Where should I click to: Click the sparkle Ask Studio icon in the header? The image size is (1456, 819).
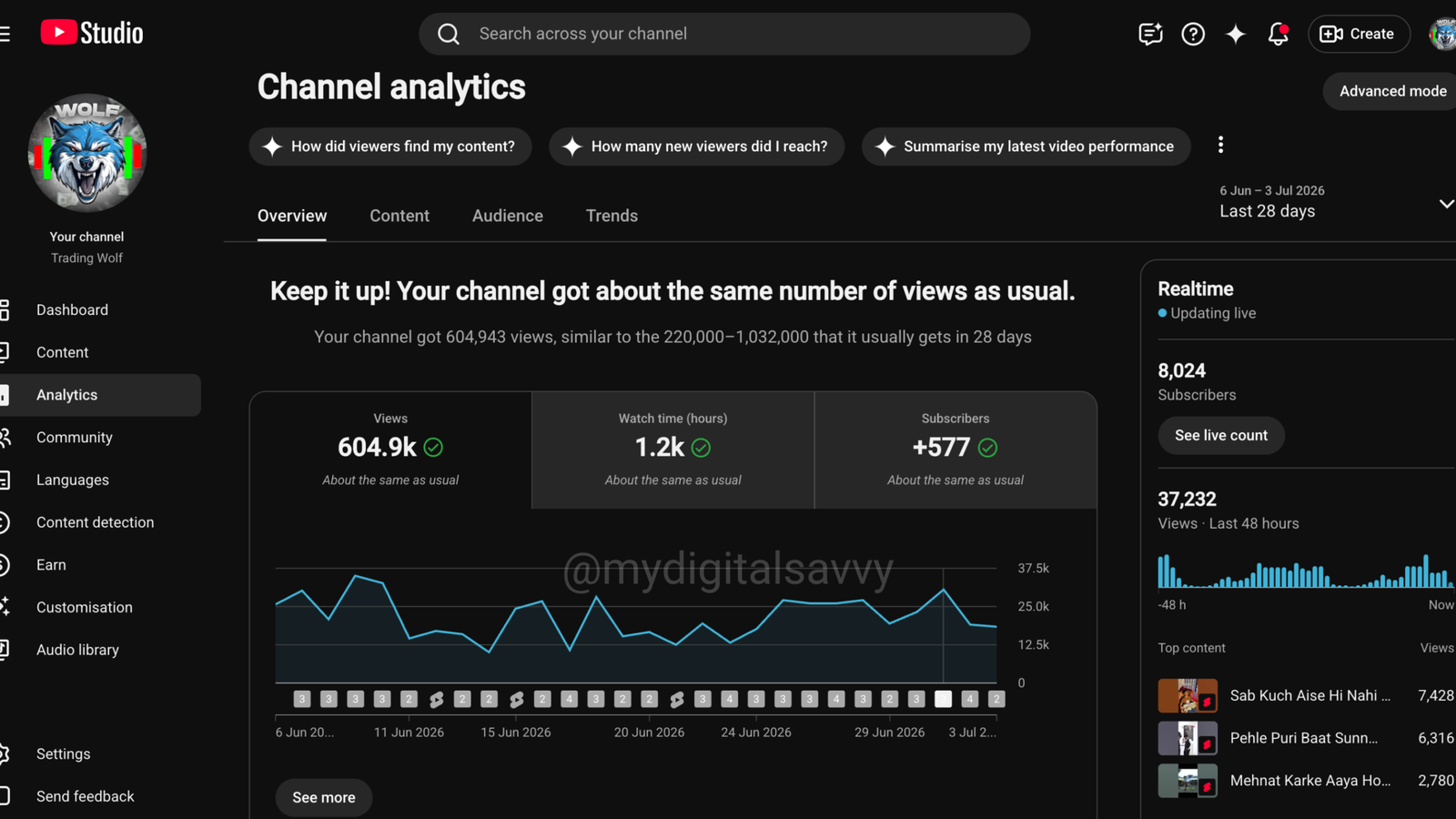click(x=1235, y=34)
